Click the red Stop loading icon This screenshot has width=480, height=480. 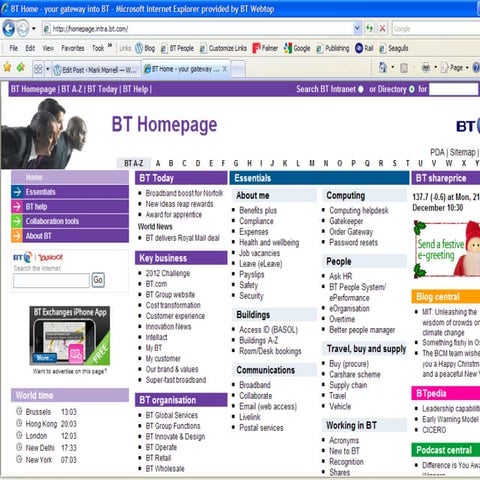point(382,28)
